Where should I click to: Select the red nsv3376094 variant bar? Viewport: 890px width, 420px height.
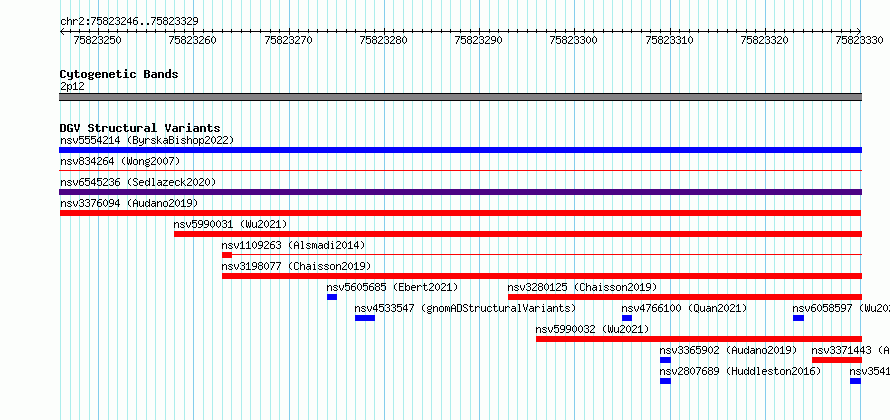[461, 213]
